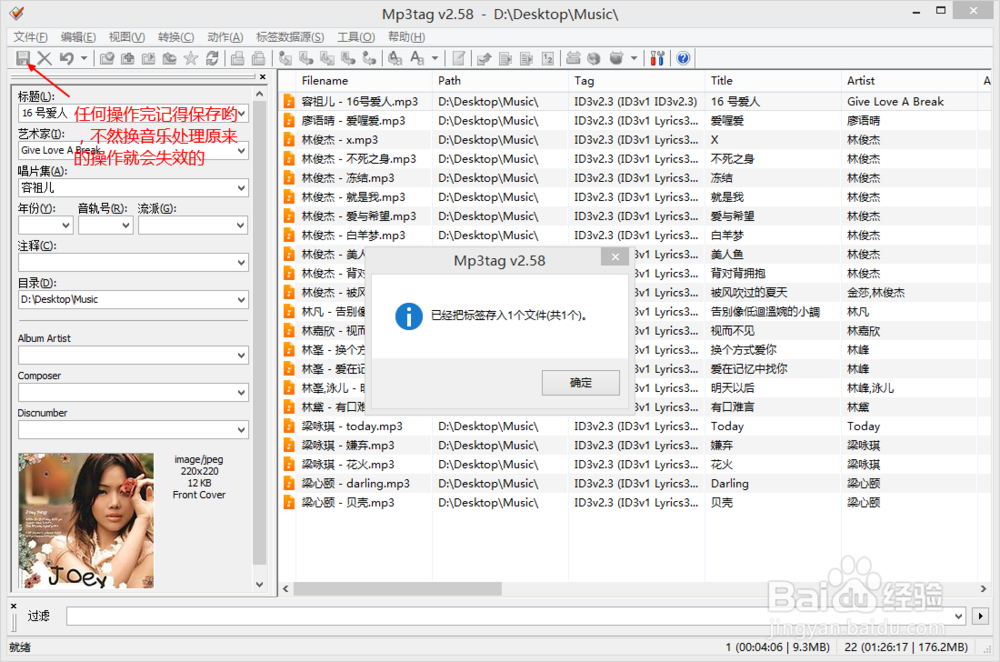The height and width of the screenshot is (662, 1000).
Task: Expand the Discnumber dropdown
Action: 241,430
